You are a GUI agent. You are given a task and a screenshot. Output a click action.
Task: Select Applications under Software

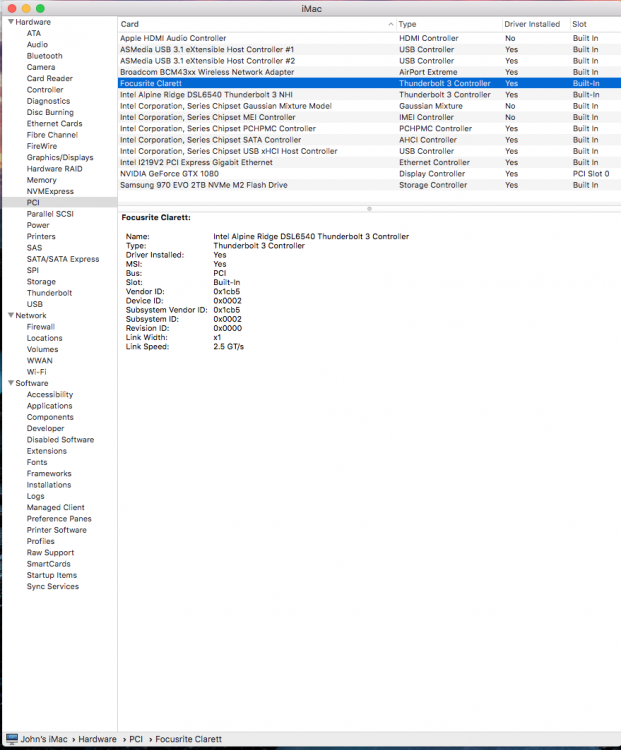tap(49, 406)
